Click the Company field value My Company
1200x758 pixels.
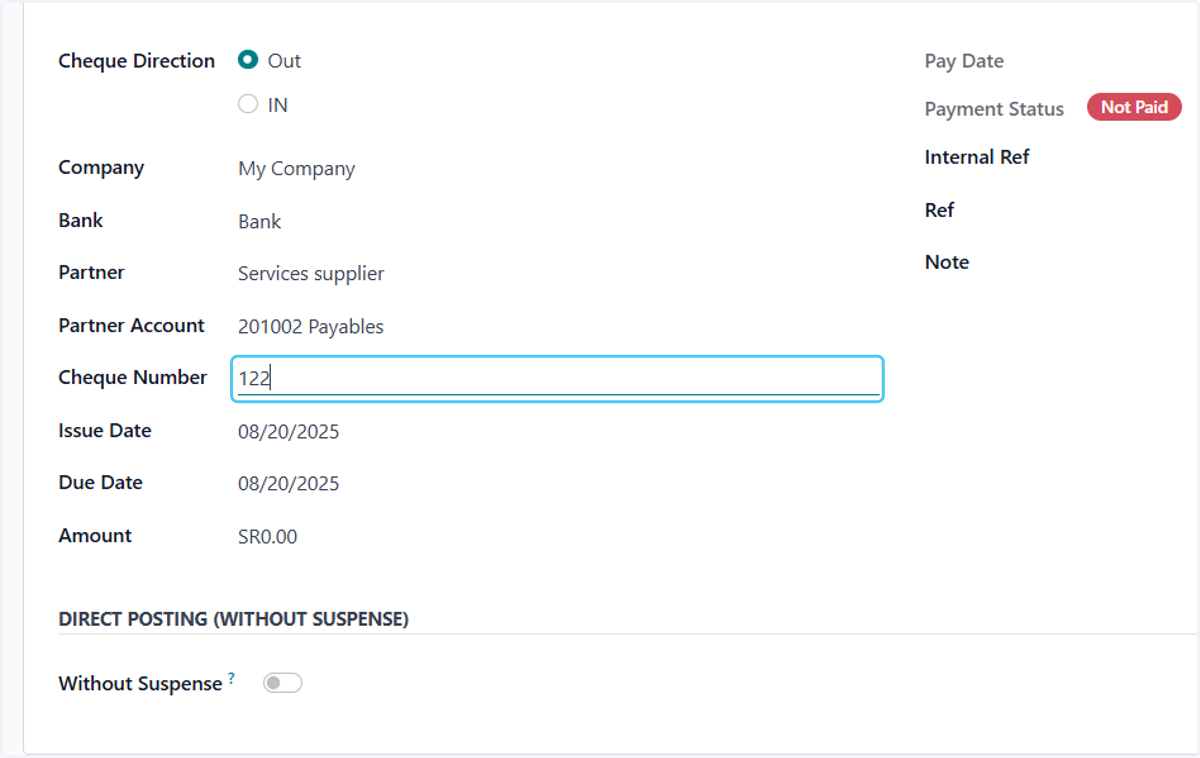point(296,169)
